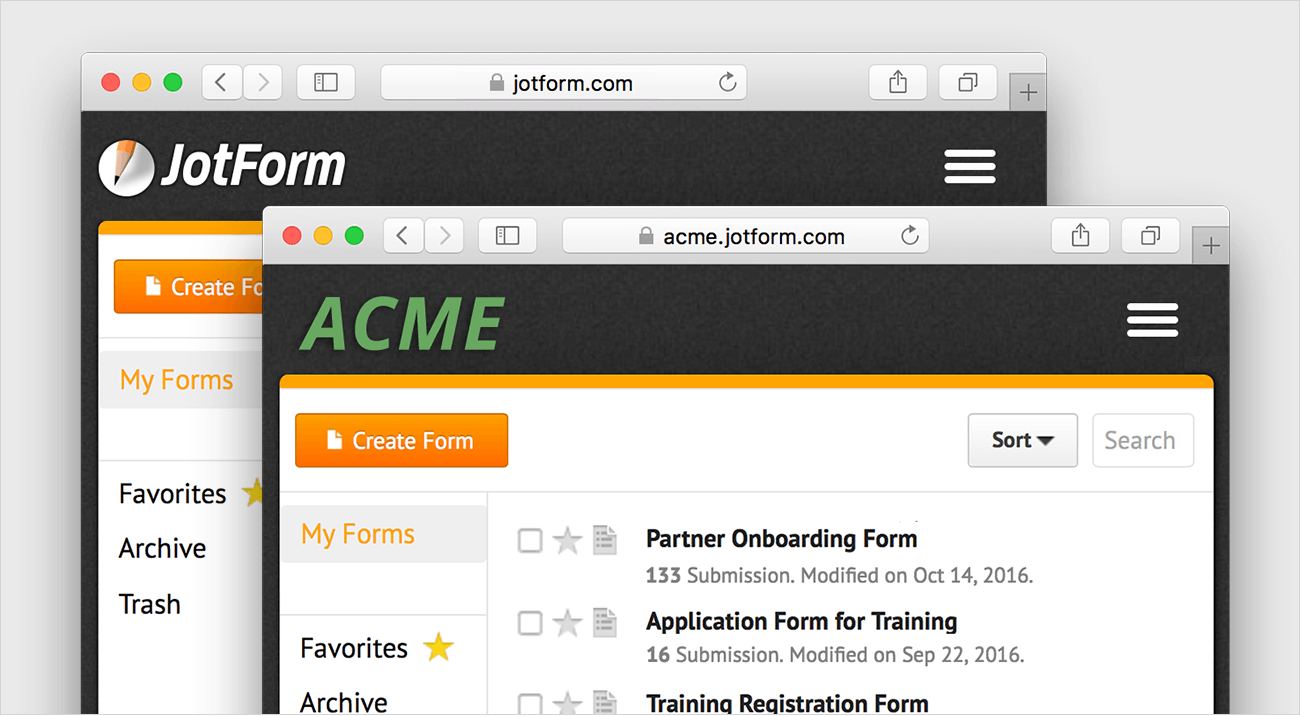The image size is (1300, 716).
Task: Go back in the jotform.com window
Action: pos(221,82)
